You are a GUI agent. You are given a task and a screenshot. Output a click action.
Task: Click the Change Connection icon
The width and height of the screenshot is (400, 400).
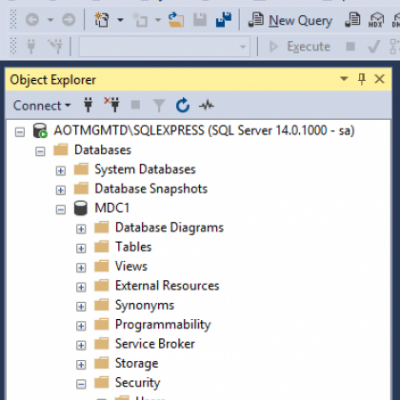click(x=55, y=46)
